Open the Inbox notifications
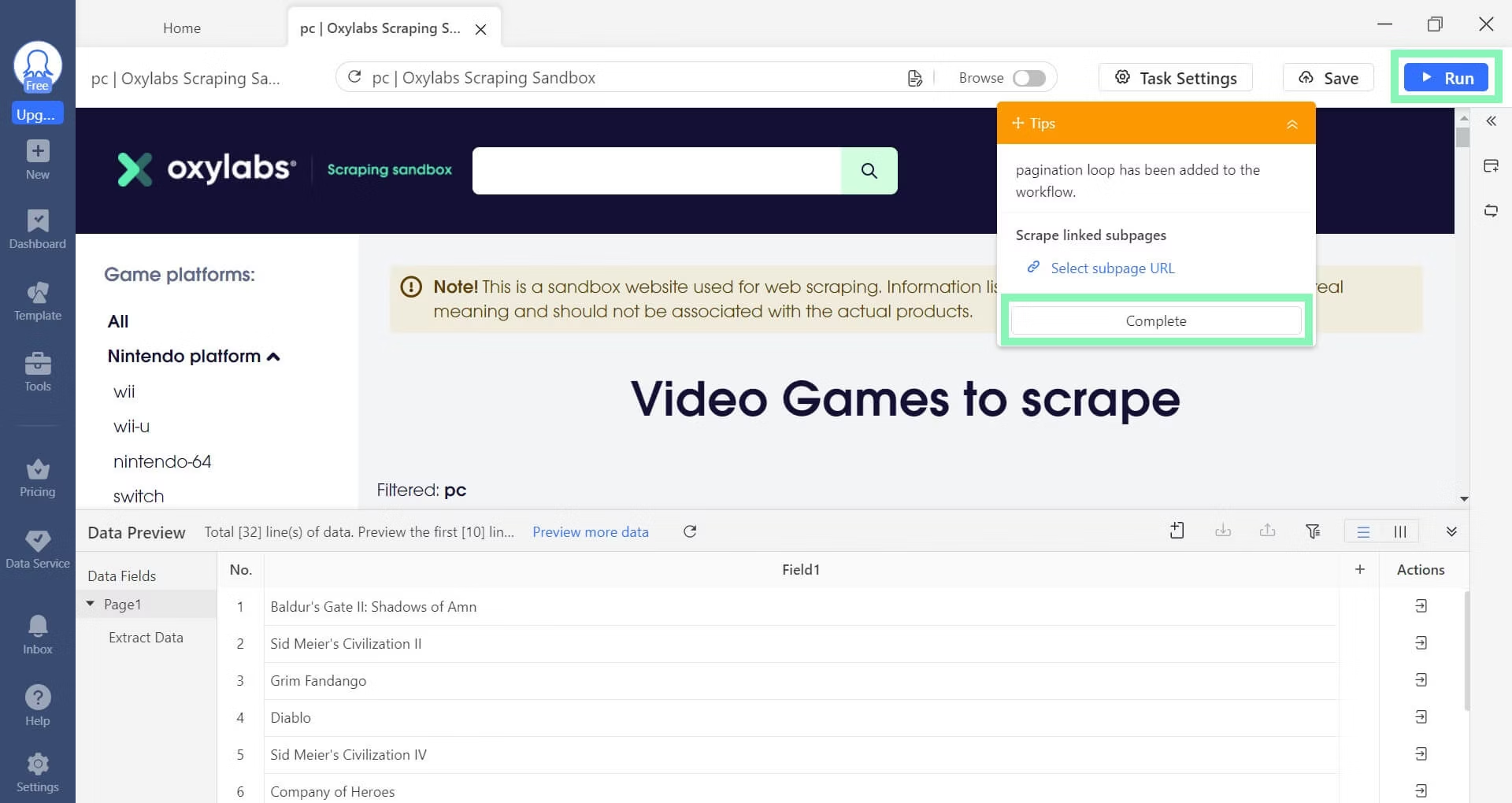This screenshot has width=1512, height=803. (37, 635)
